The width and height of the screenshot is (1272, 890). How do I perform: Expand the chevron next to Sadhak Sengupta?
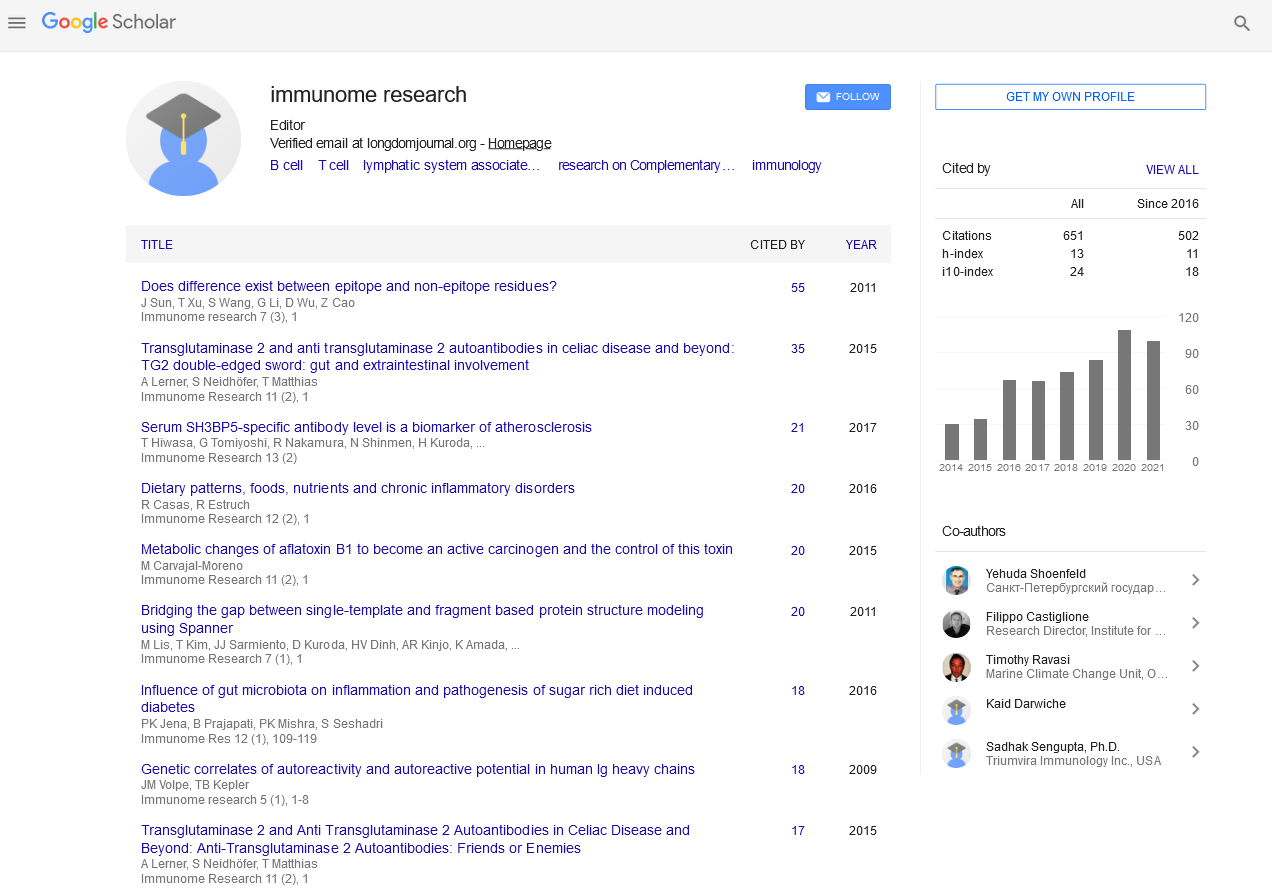tap(1195, 752)
